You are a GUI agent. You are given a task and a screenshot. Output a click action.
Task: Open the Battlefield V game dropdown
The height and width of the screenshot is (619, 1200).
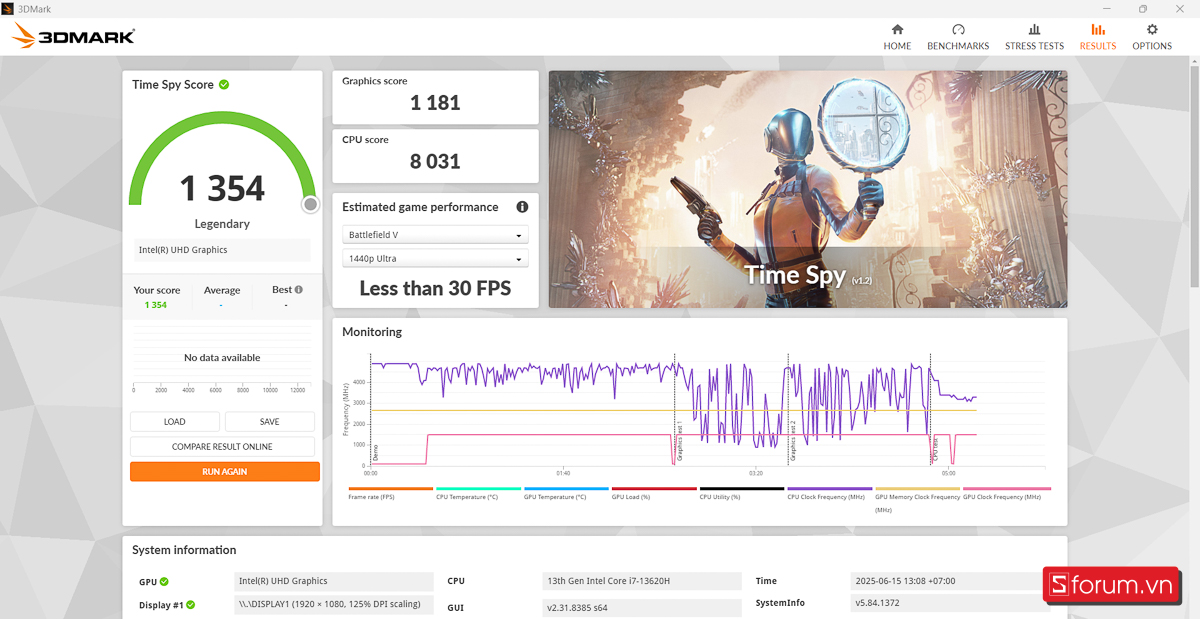click(x=435, y=235)
